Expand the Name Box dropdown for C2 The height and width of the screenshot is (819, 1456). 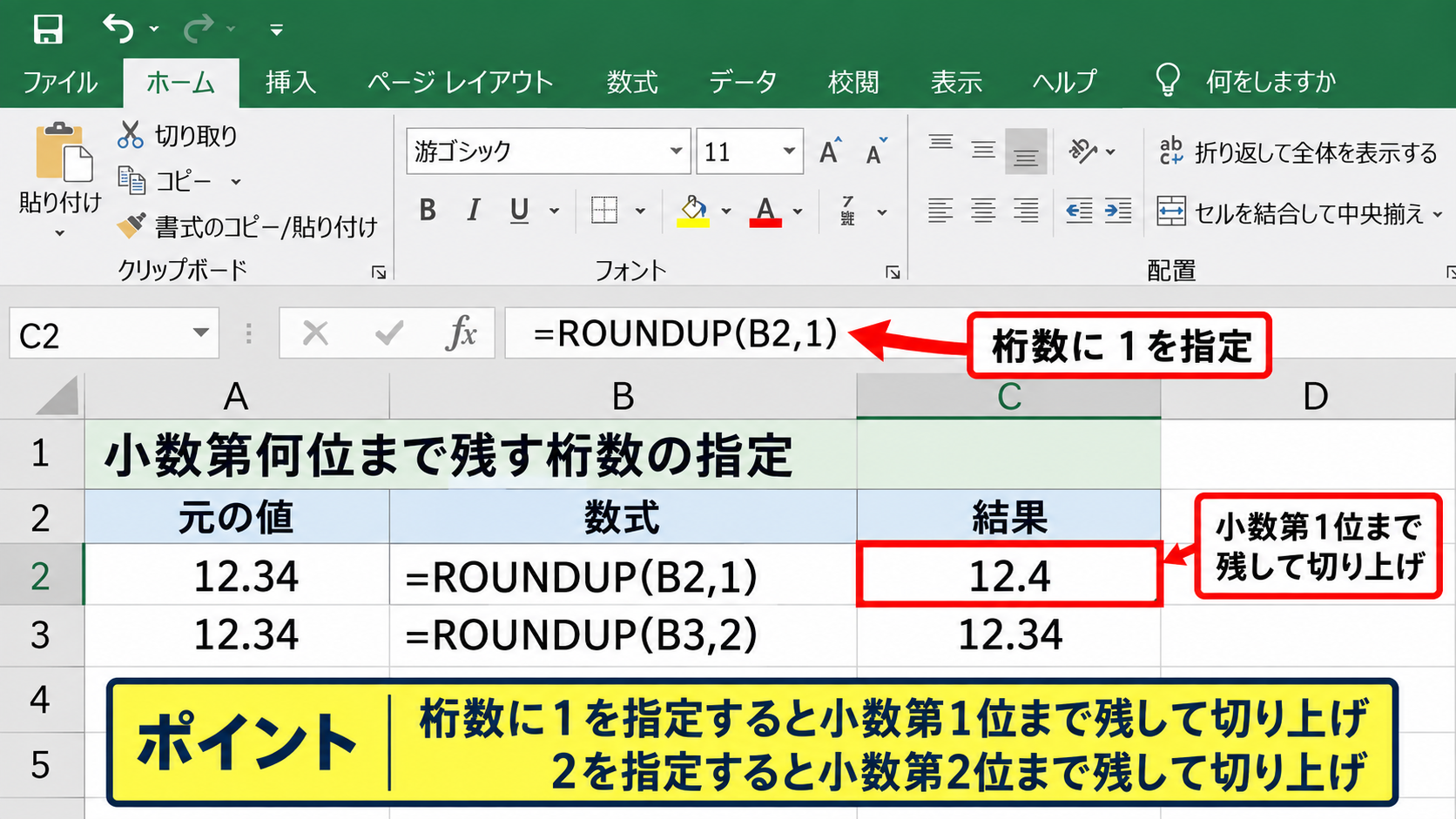tap(201, 332)
